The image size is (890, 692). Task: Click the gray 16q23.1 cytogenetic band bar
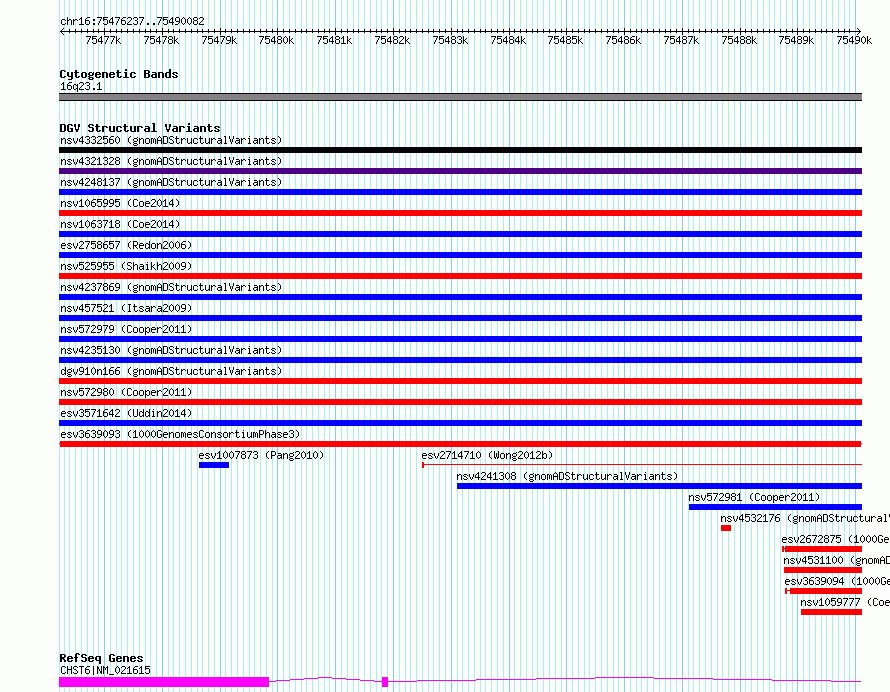460,97
